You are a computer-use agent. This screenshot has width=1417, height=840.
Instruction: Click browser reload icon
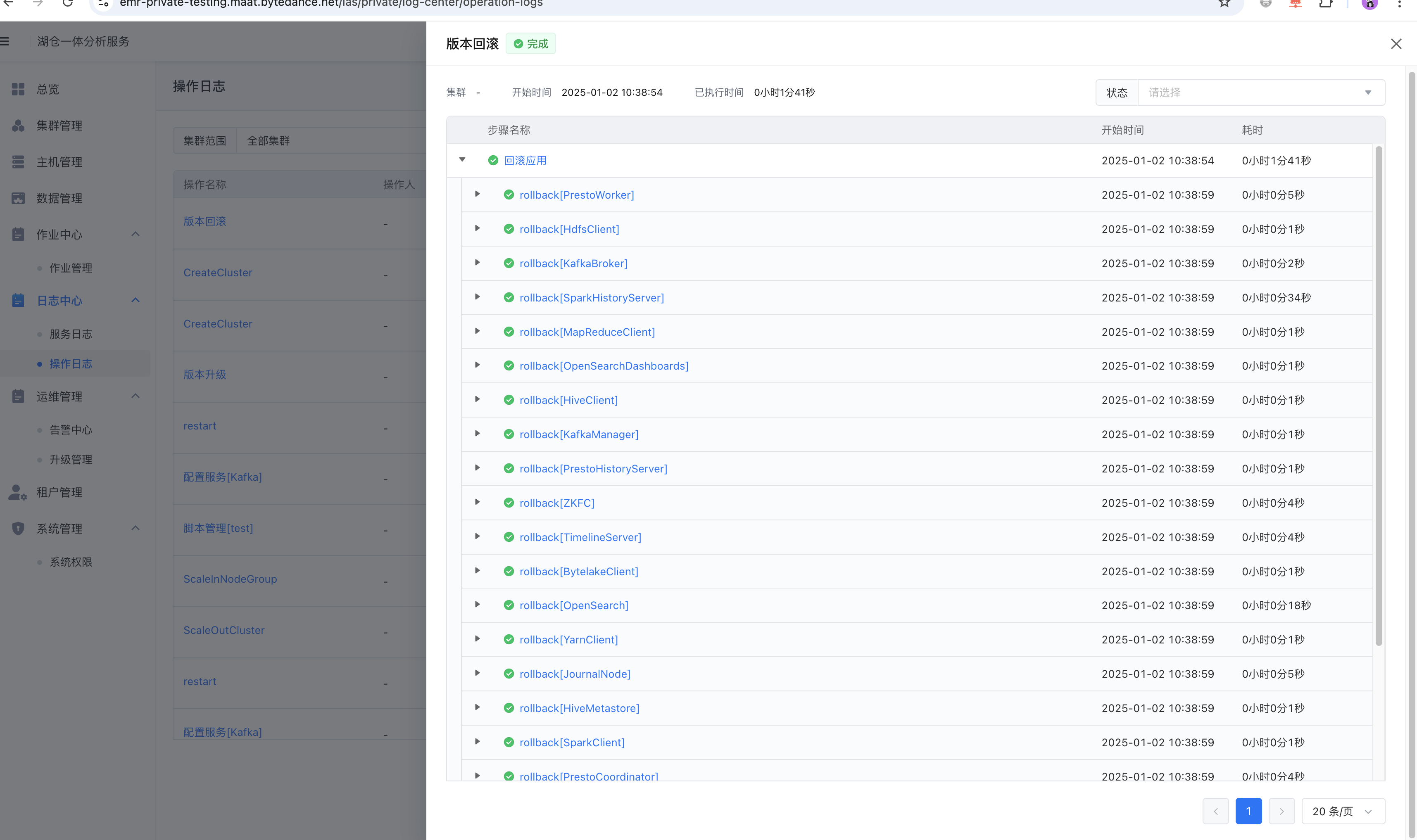67,3
